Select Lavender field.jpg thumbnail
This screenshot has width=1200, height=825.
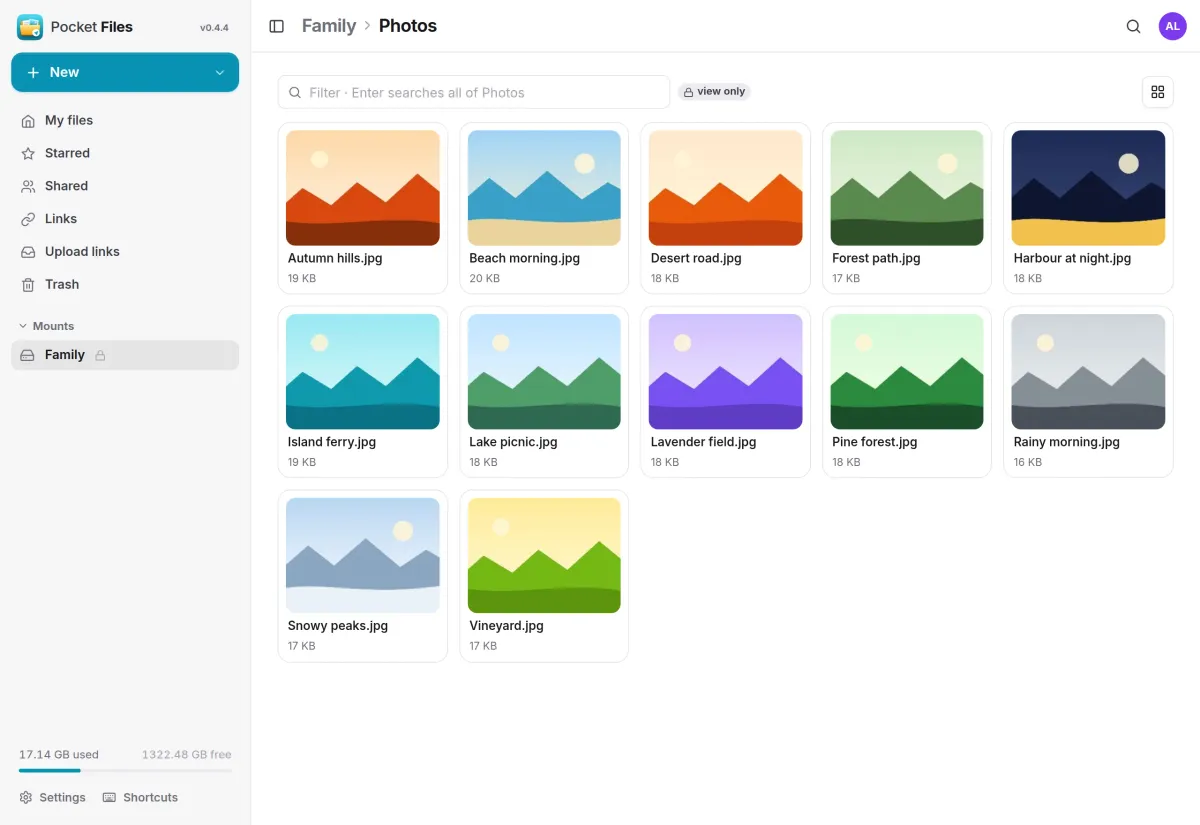726,372
